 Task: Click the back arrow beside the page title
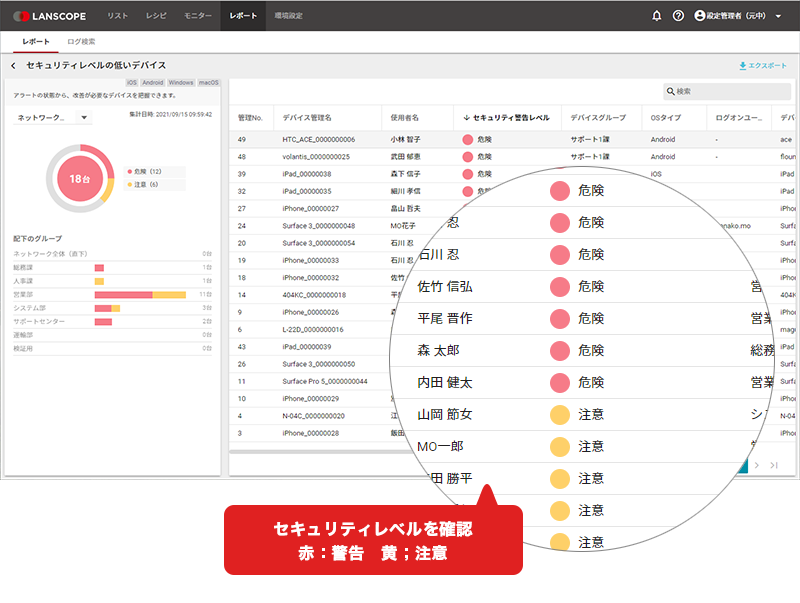tap(13, 66)
